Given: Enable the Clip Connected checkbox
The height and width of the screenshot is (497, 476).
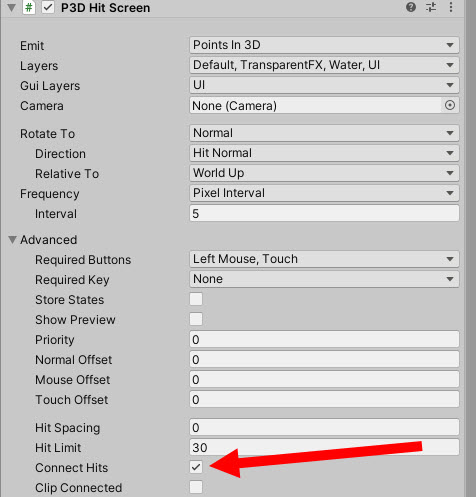Looking at the screenshot, I should 196,487.
